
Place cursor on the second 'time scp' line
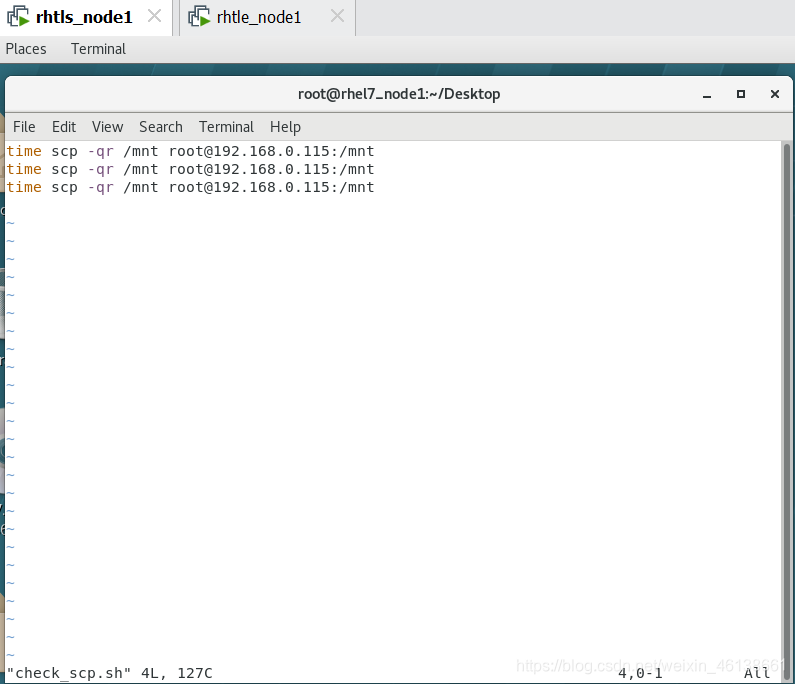[191, 169]
